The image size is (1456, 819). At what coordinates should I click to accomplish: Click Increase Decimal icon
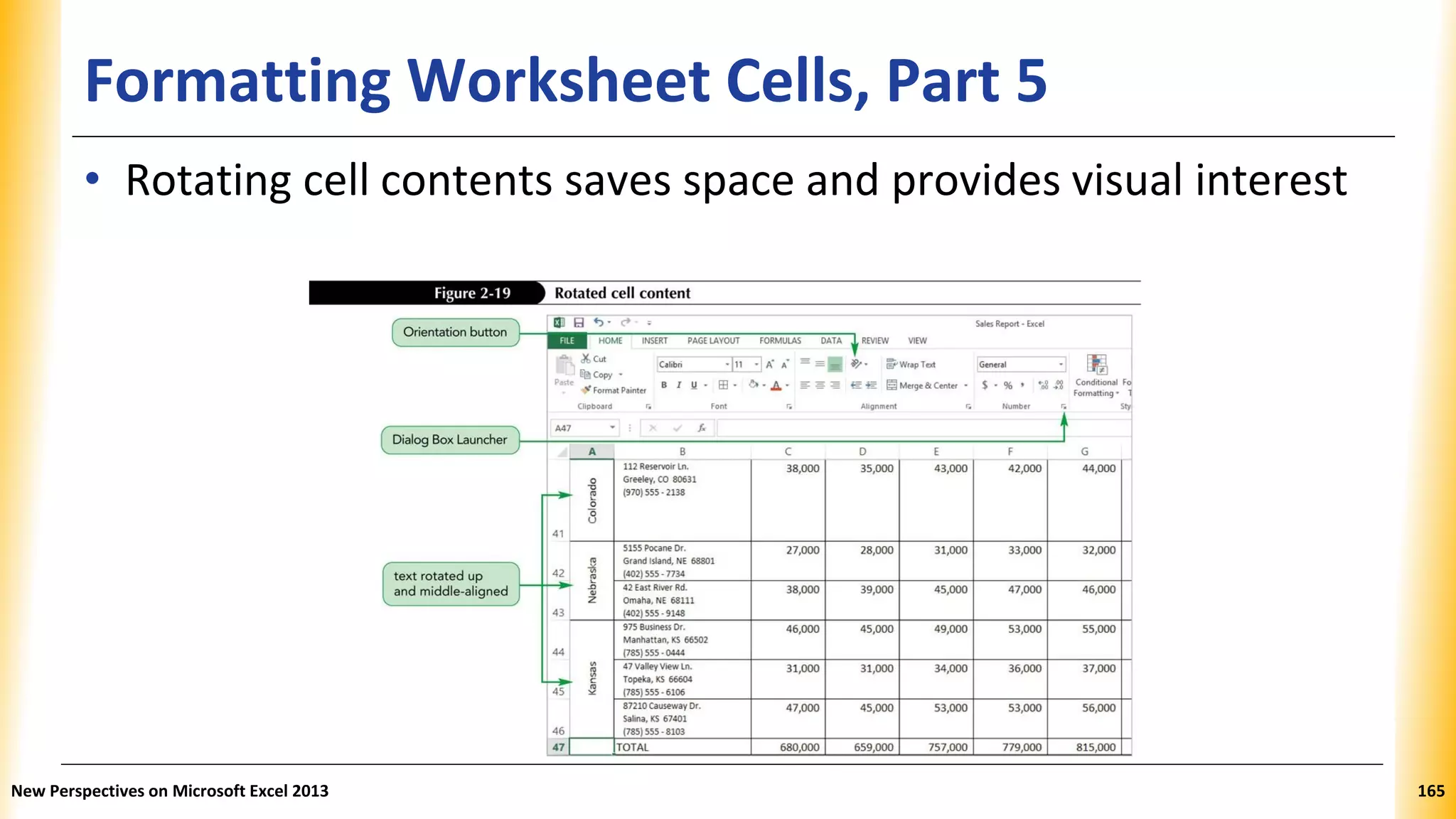pos(1043,385)
